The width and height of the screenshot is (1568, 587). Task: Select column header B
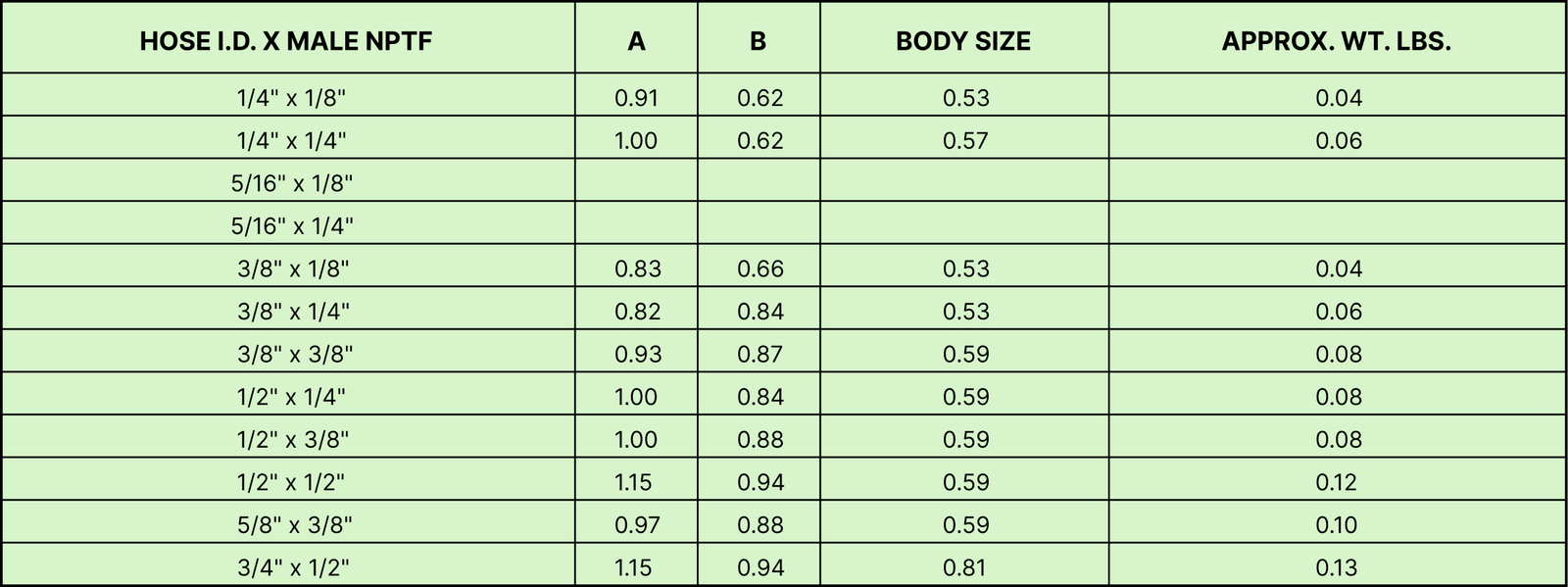[x=758, y=41]
